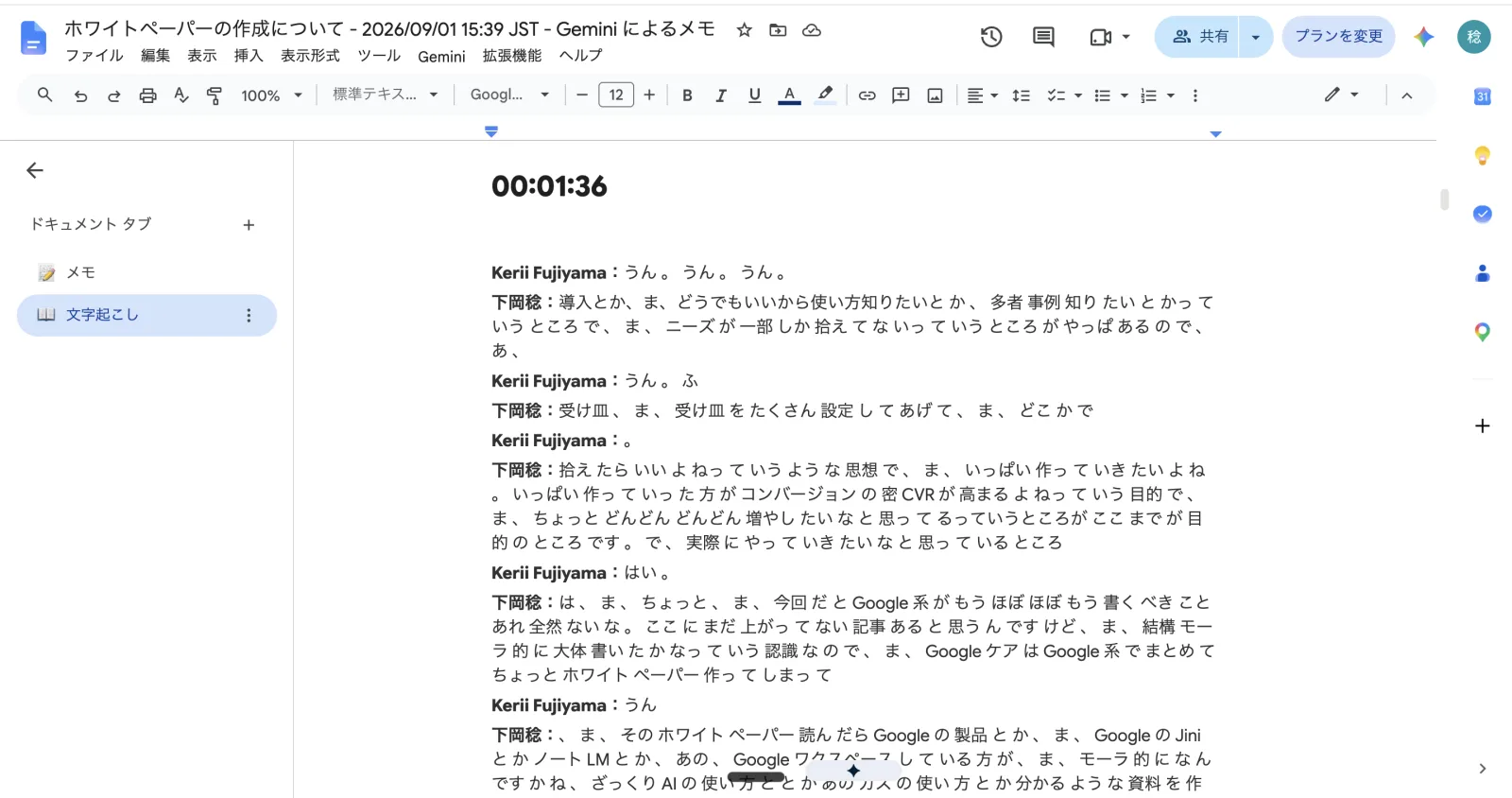Open the 表示形式 menu
The image size is (1512, 798).
click(310, 56)
